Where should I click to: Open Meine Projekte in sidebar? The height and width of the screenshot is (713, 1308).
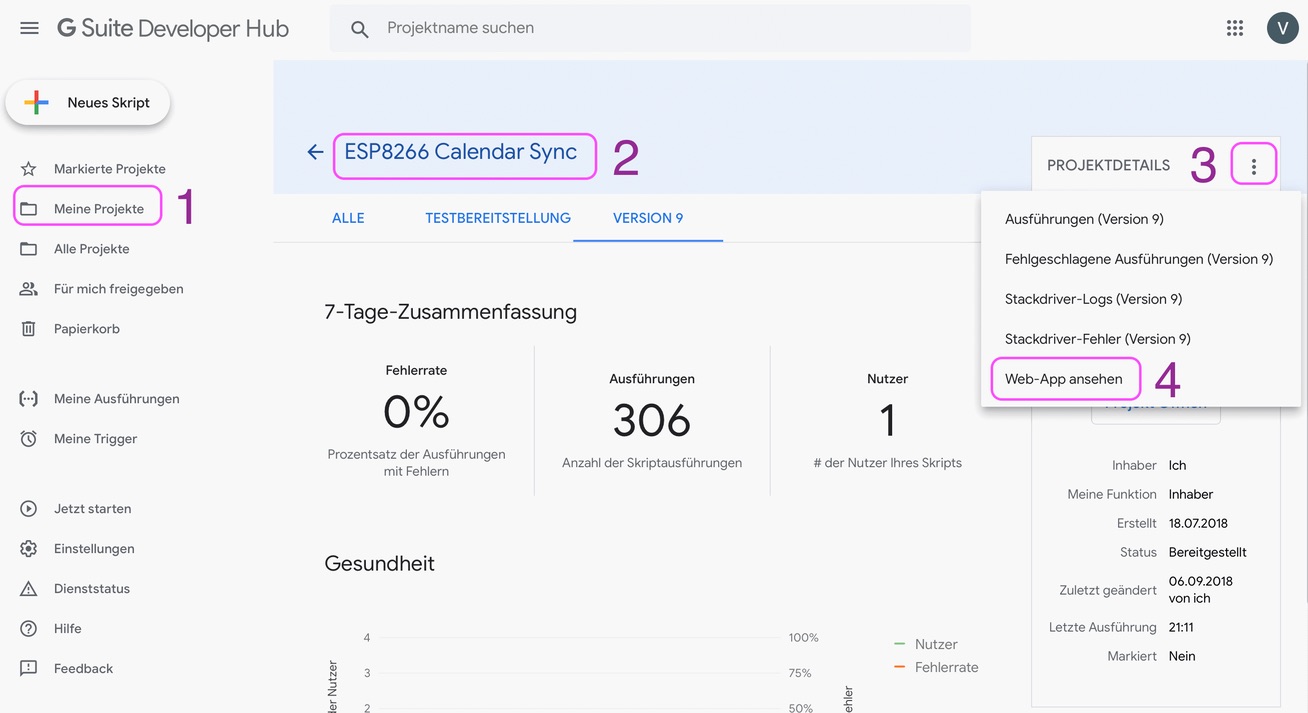click(x=98, y=209)
